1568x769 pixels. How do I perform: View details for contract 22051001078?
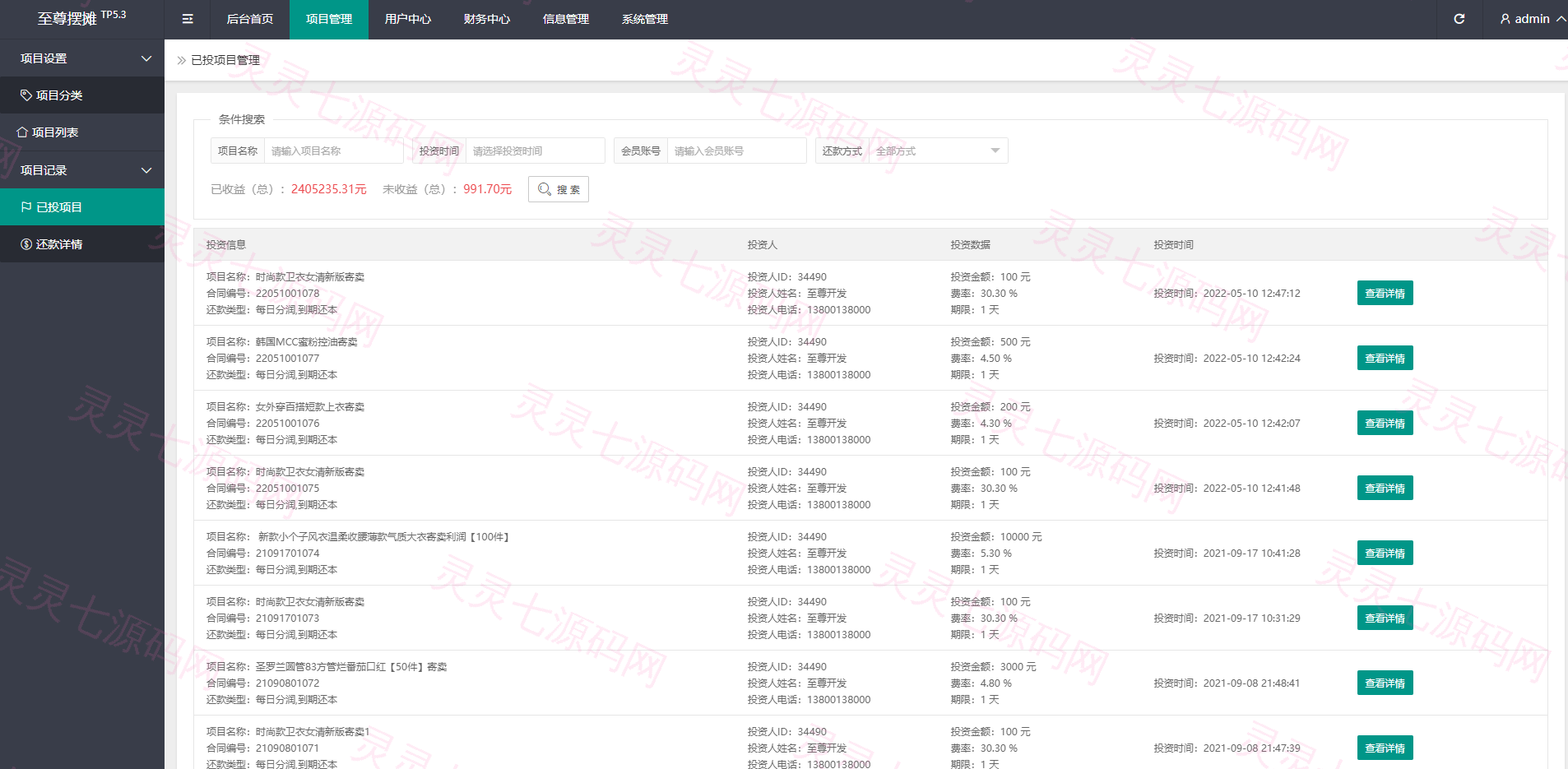pos(1385,294)
